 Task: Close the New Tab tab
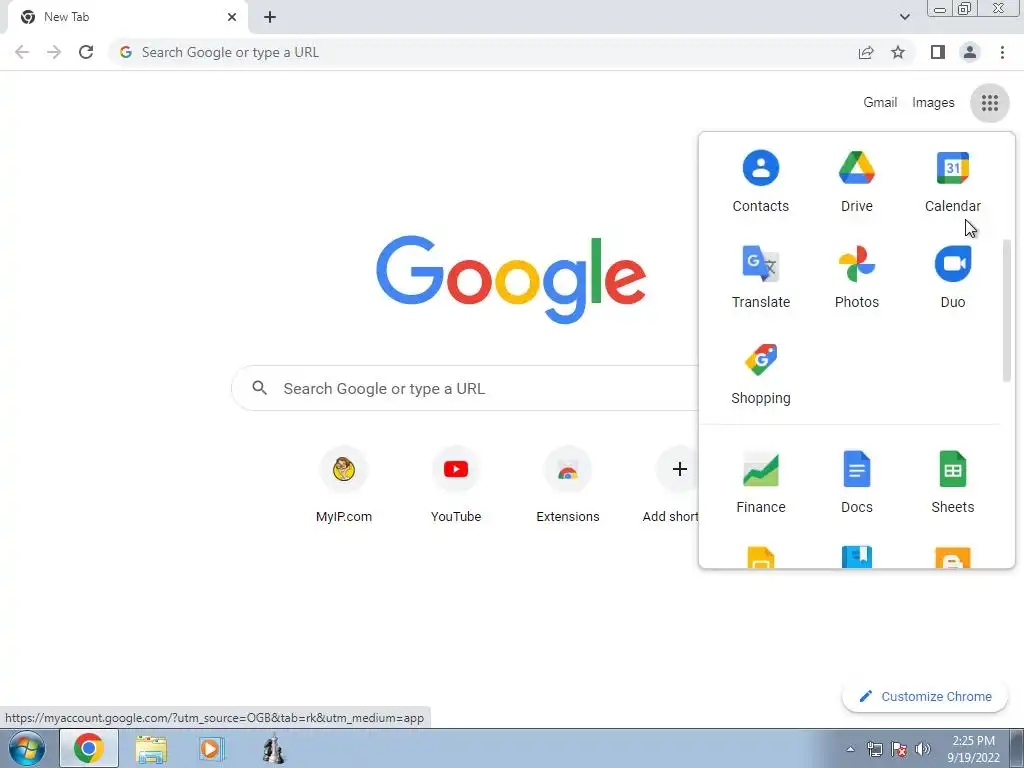point(232,17)
